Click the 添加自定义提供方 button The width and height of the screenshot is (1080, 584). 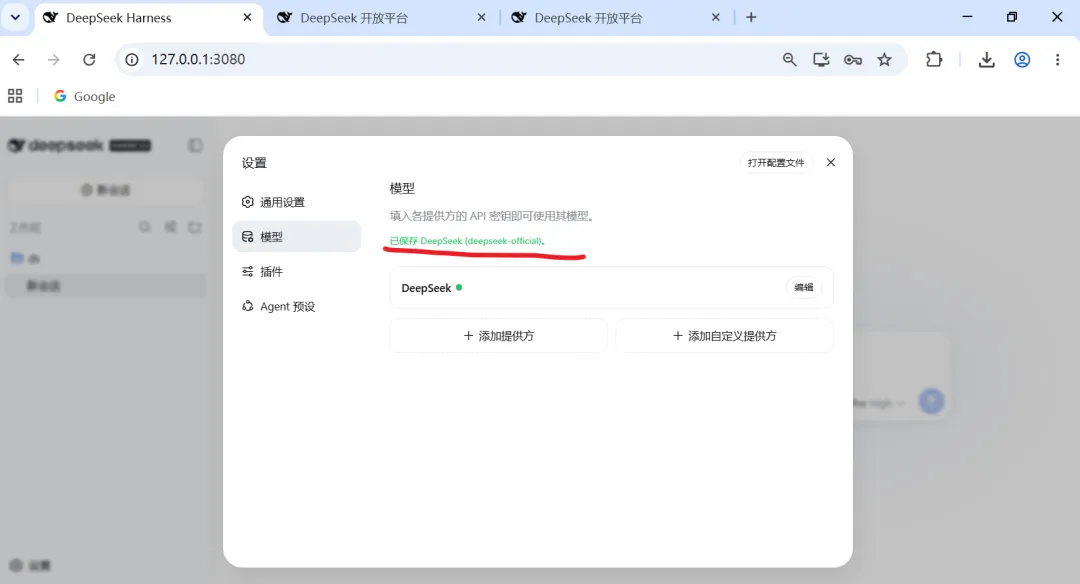(725, 335)
